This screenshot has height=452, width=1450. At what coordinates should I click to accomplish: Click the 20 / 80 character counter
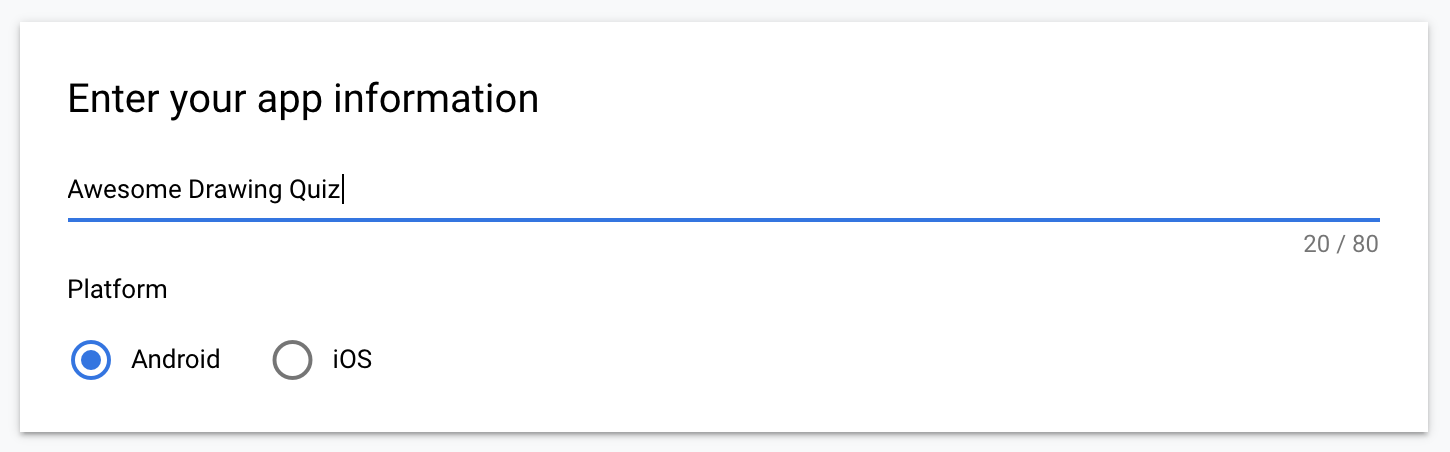1340,244
